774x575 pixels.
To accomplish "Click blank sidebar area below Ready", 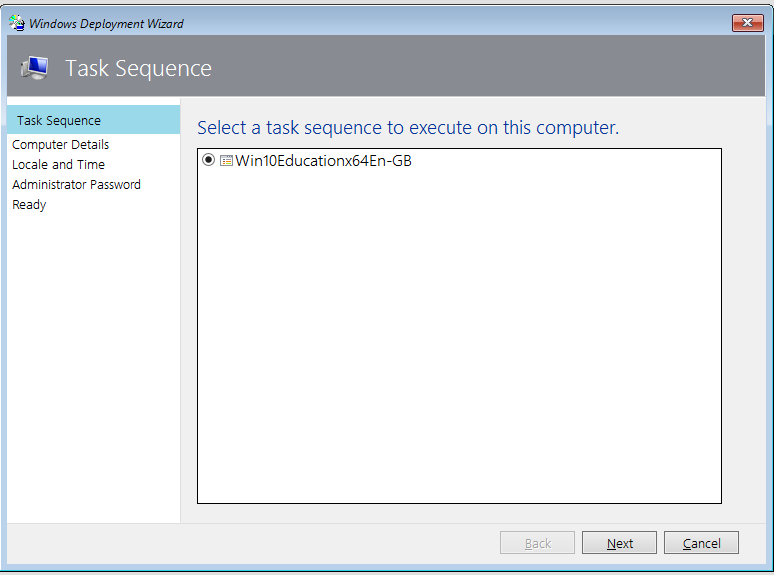I will pos(93,365).
